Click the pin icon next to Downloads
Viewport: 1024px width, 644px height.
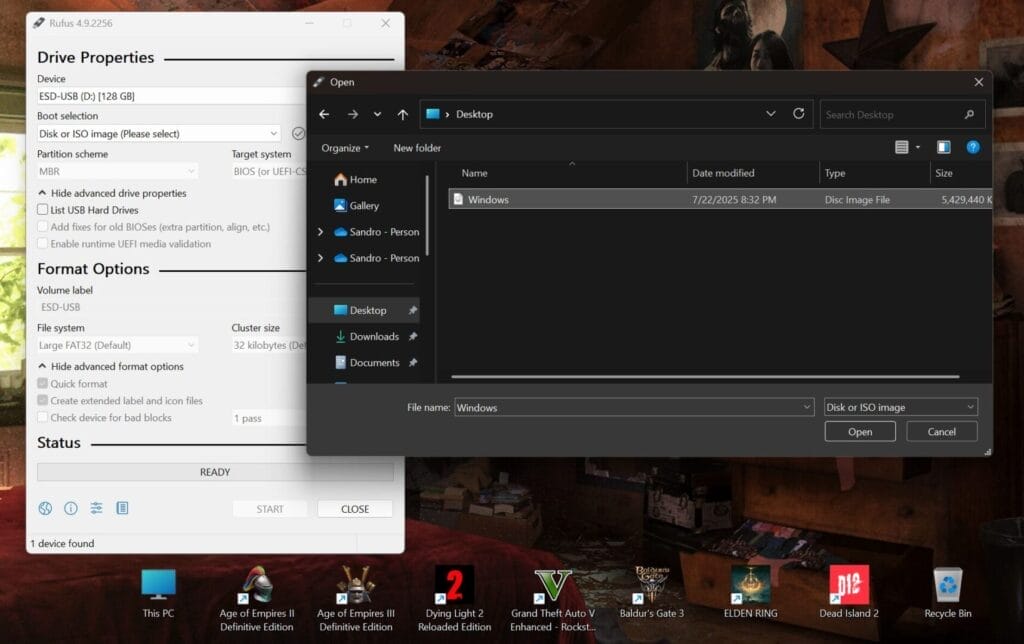(x=413, y=336)
